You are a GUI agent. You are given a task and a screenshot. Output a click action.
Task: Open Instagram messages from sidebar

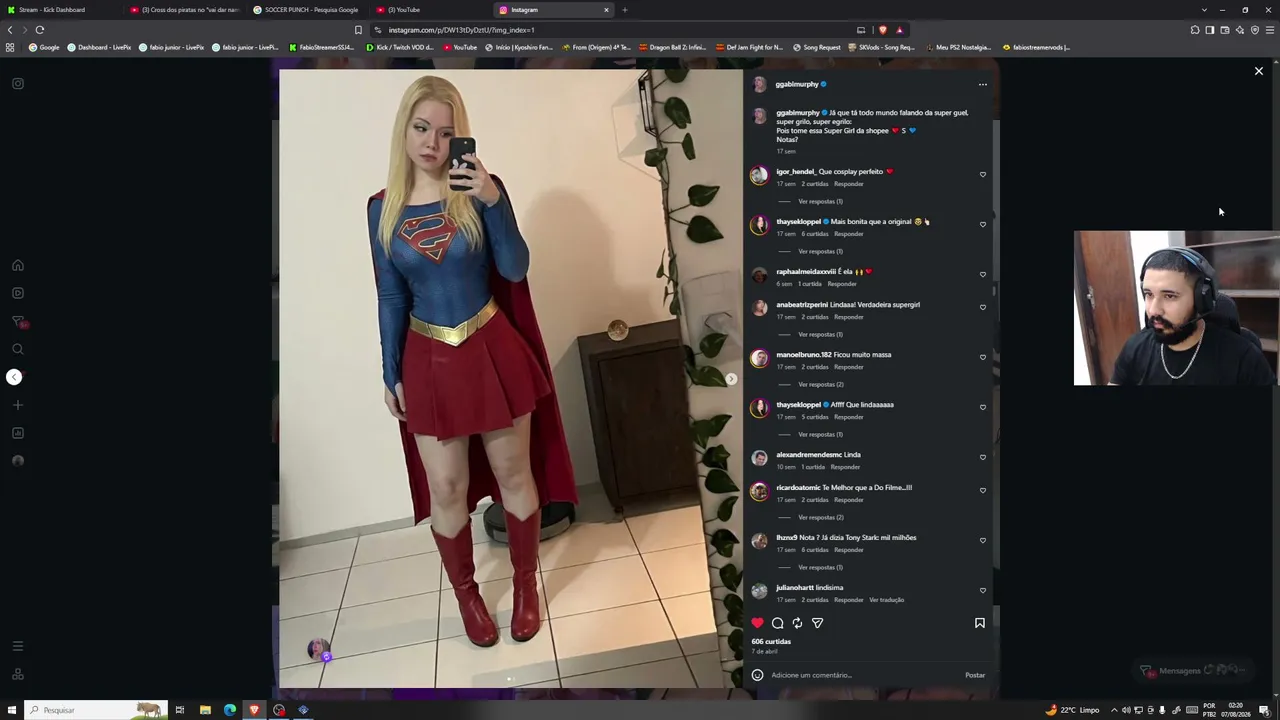pos(18,321)
